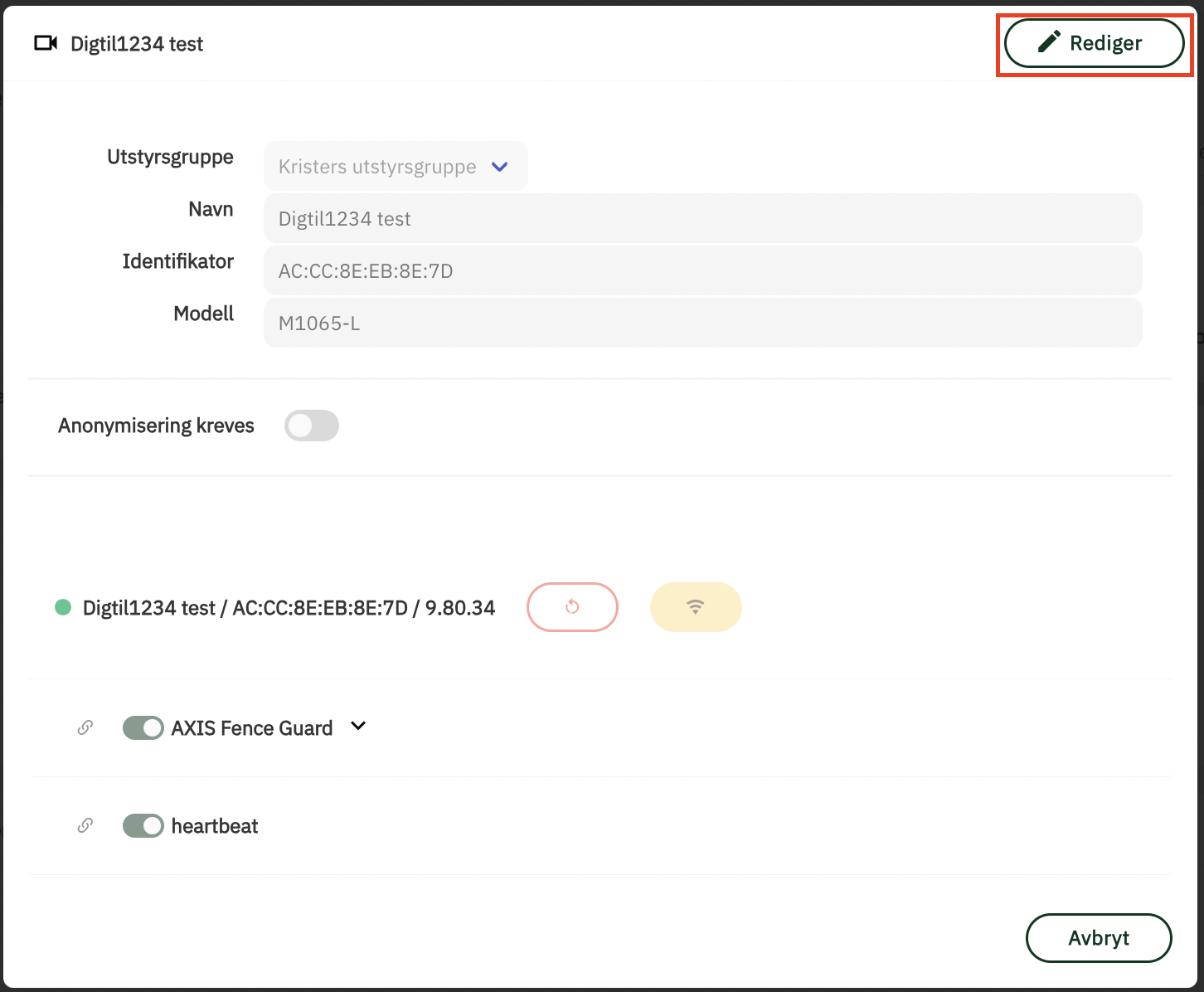1204x992 pixels.
Task: Click the heartbeat label
Action: [215, 826]
